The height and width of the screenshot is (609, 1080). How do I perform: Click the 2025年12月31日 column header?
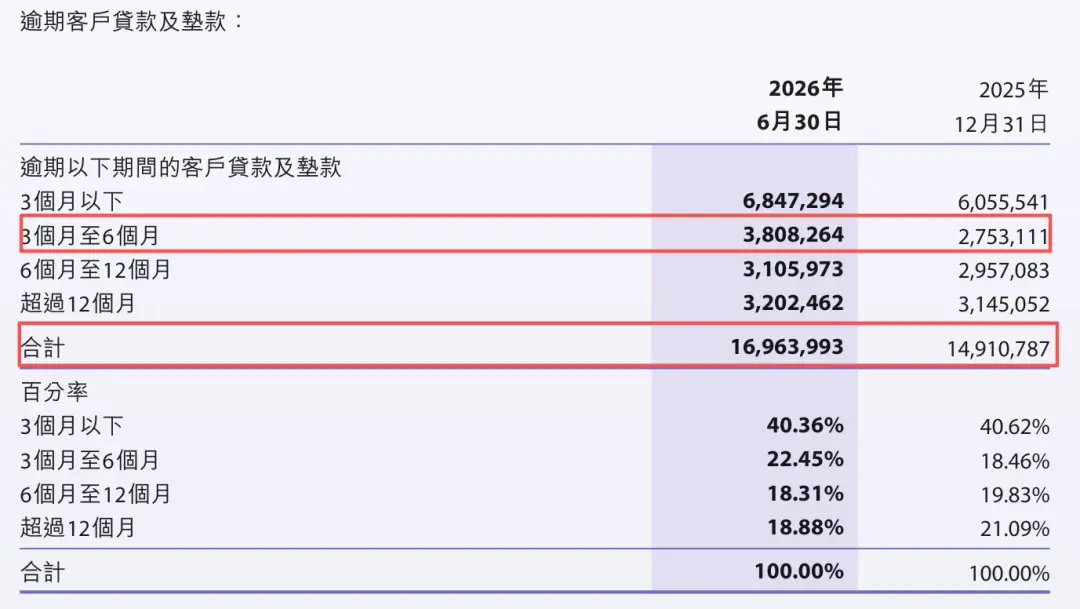click(x=1001, y=107)
